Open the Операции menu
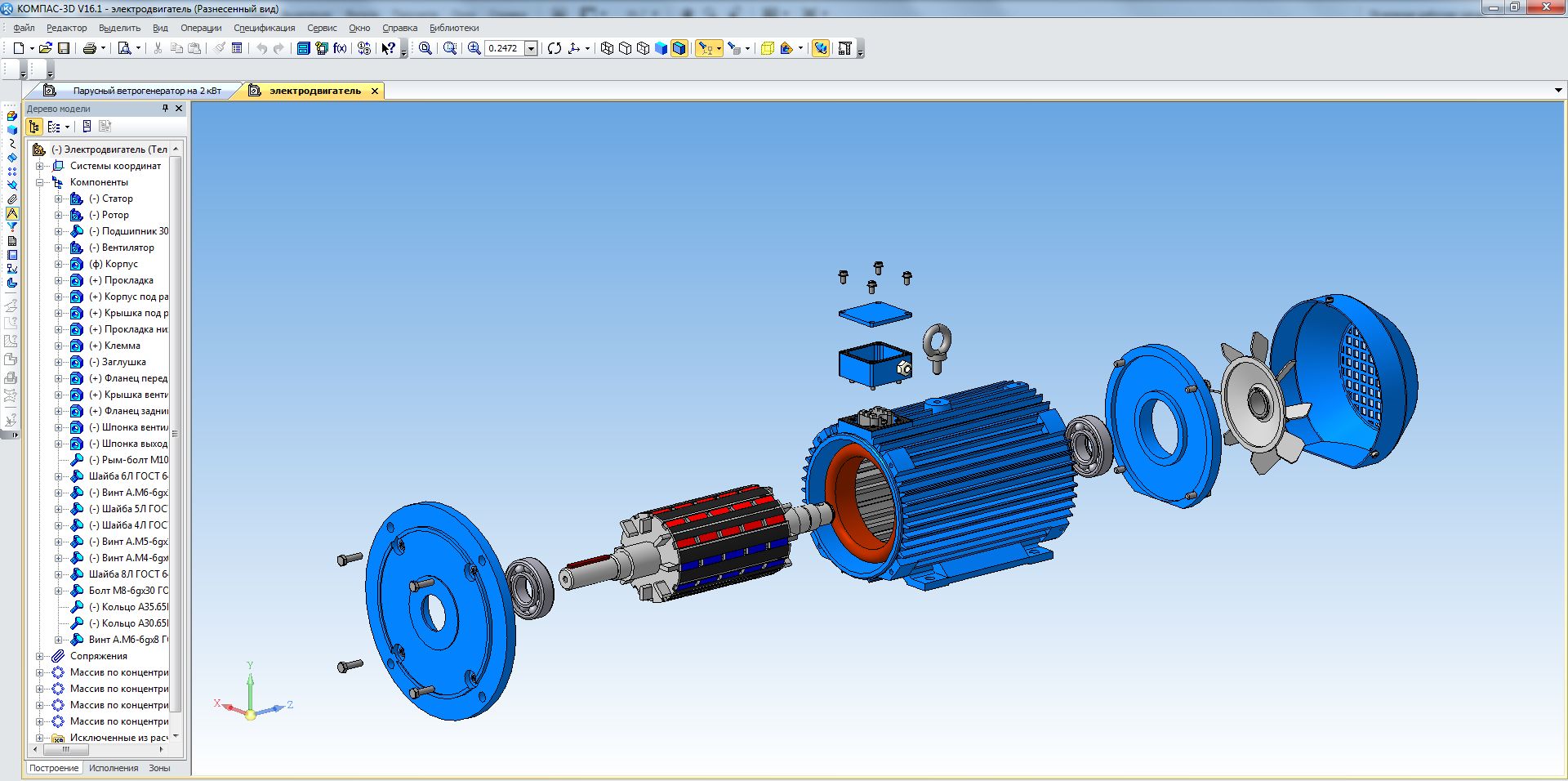 [x=201, y=28]
